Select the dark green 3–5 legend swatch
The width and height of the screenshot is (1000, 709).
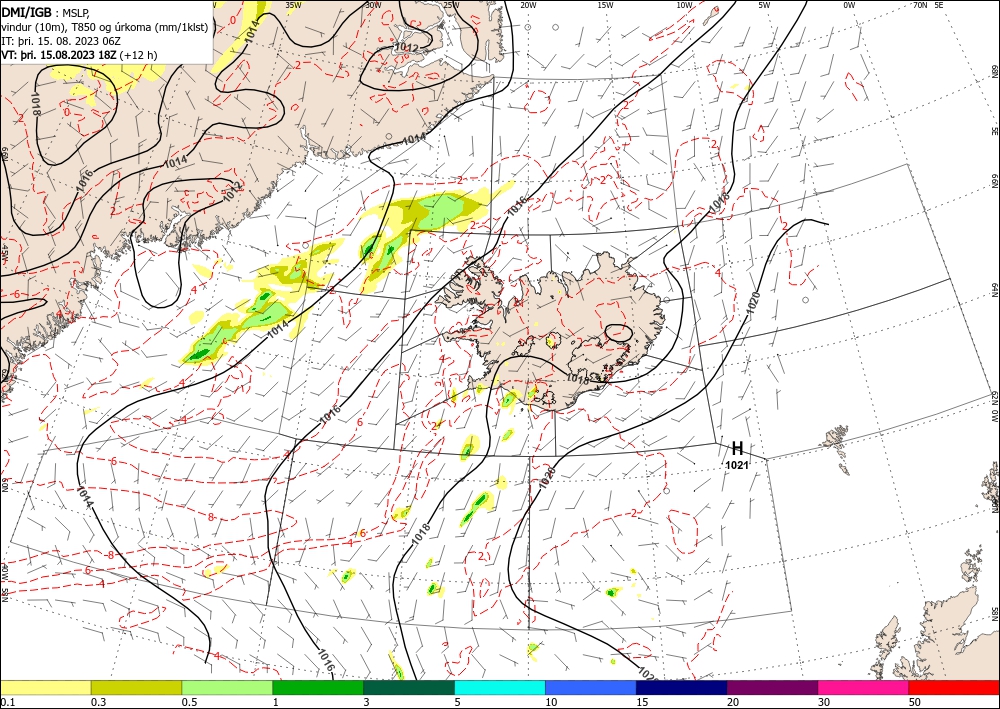tap(409, 687)
